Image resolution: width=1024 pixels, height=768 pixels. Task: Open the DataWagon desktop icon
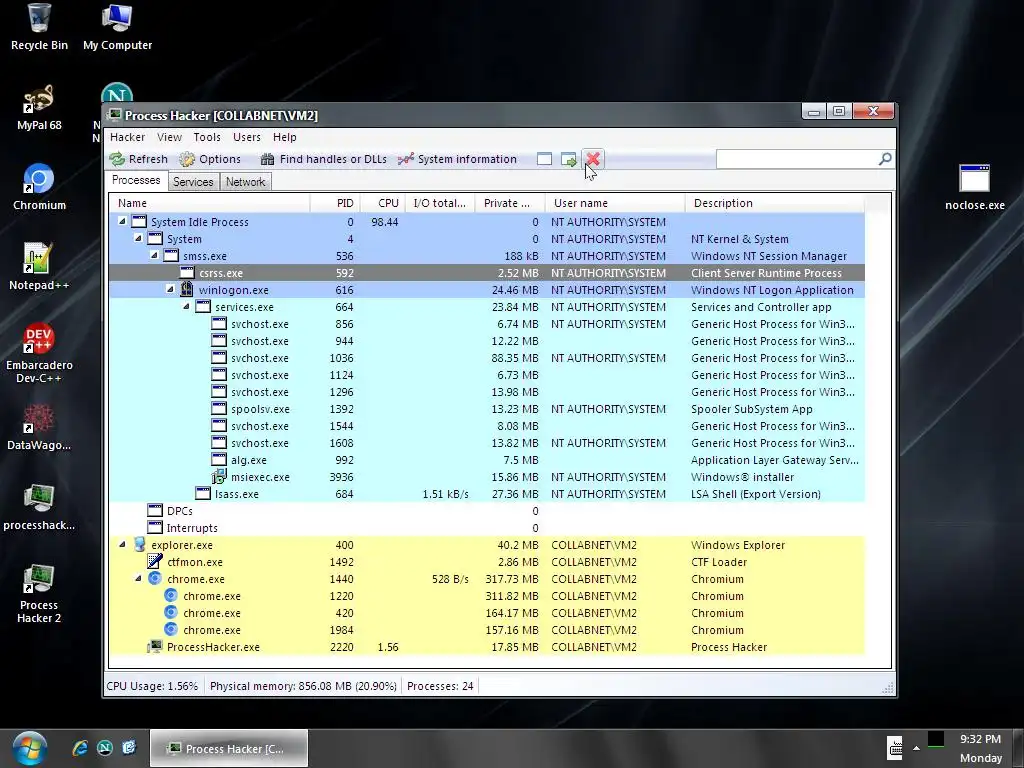(x=39, y=428)
